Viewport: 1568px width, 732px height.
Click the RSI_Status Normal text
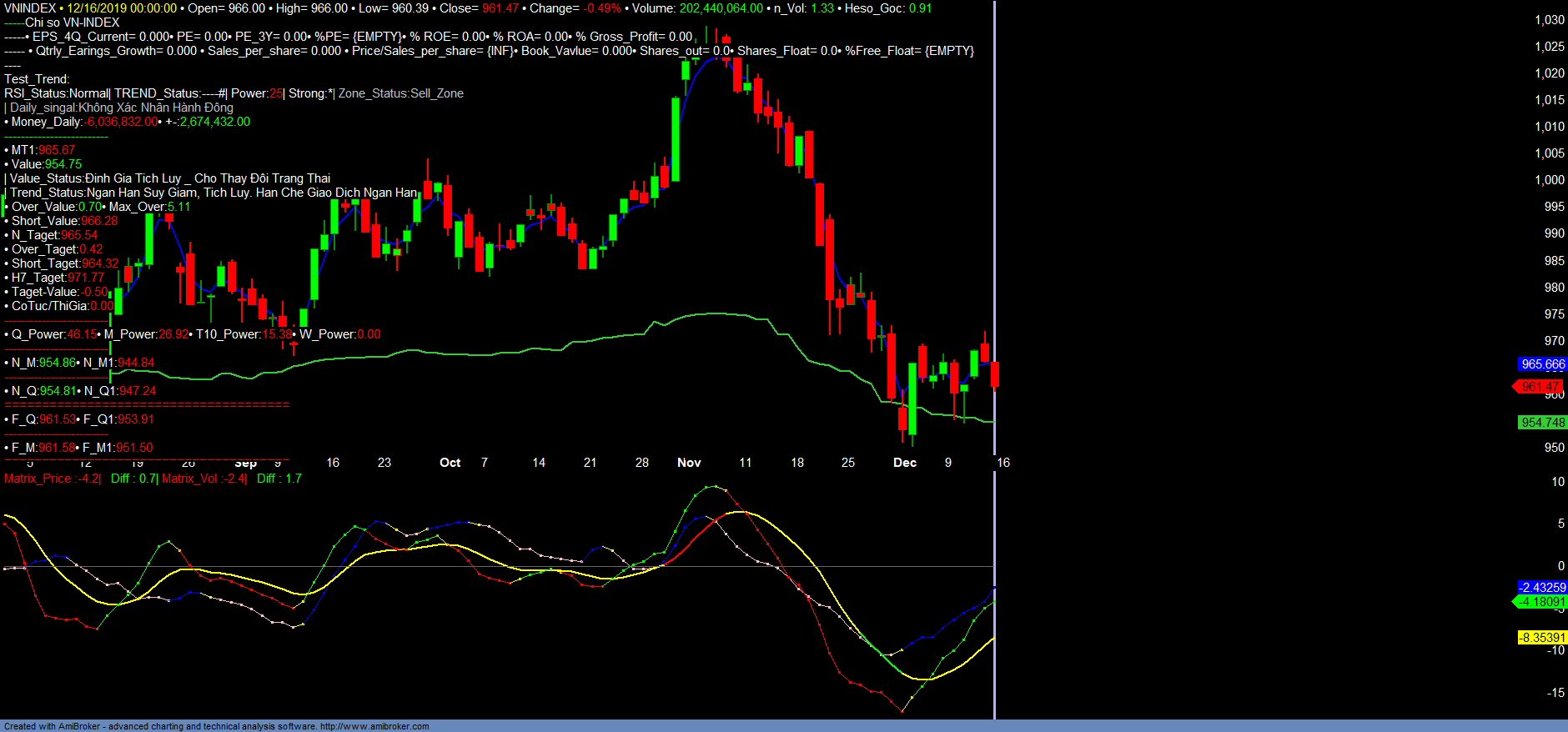coord(57,93)
